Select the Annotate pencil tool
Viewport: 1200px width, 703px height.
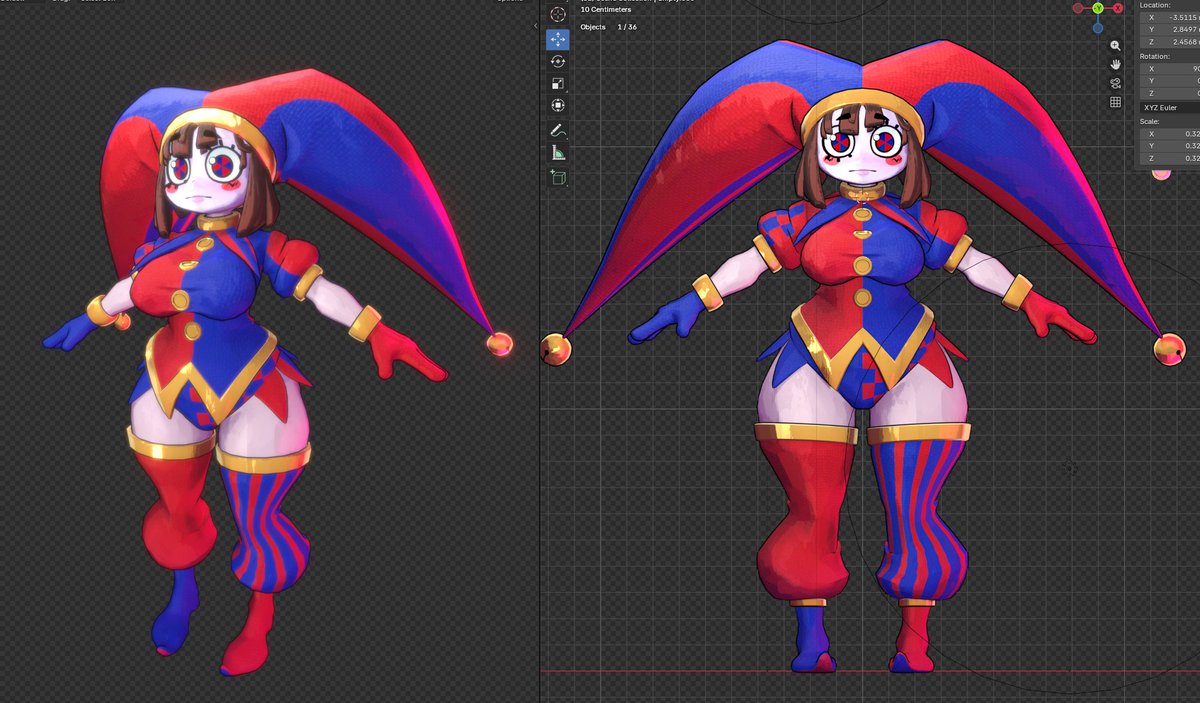tap(558, 131)
